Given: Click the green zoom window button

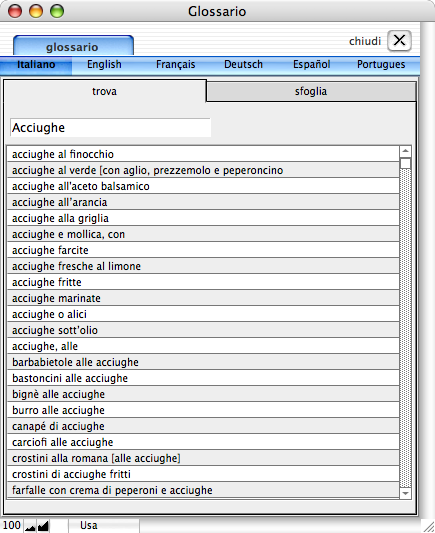Looking at the screenshot, I should pyautogui.click(x=57, y=11).
